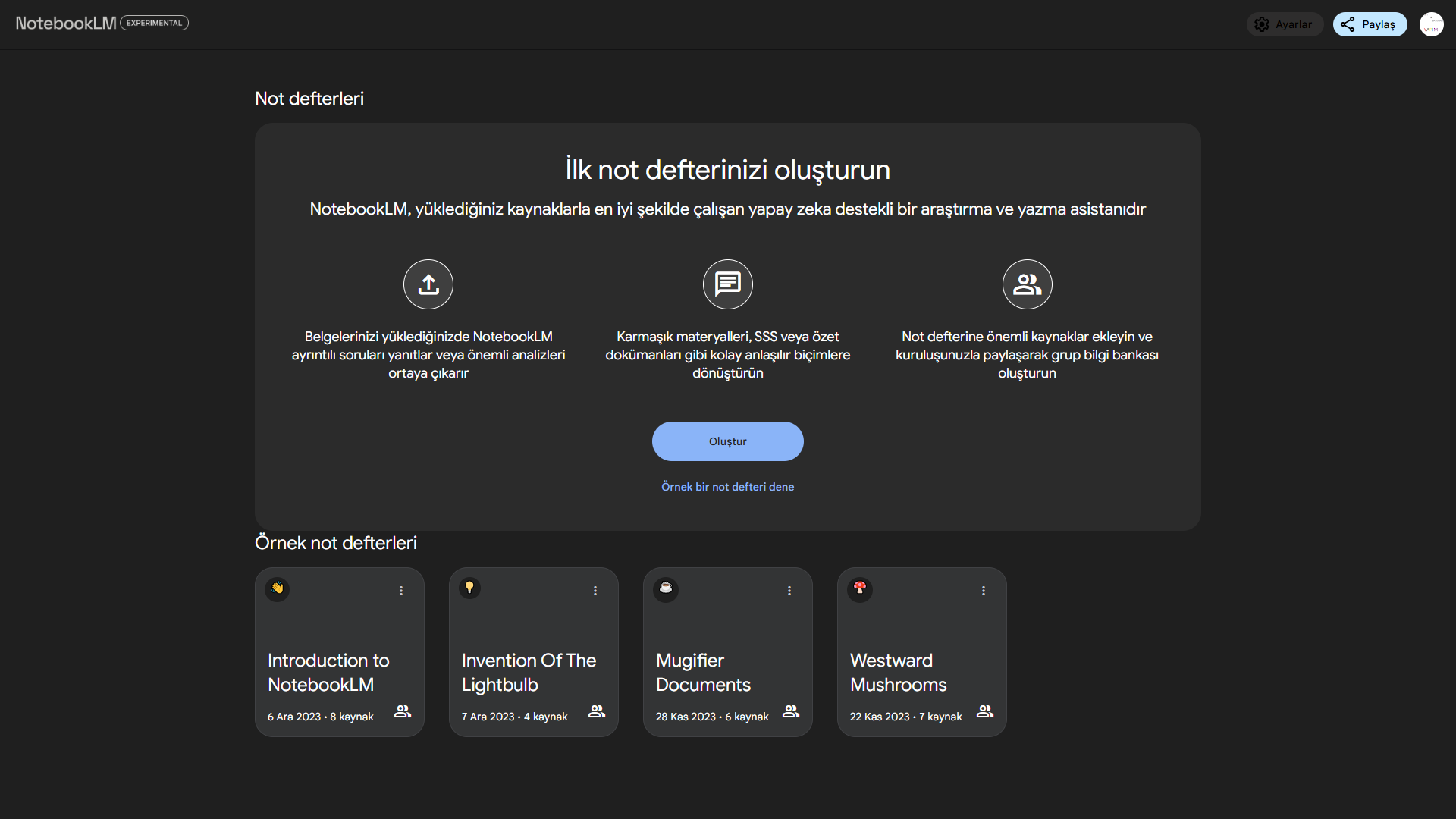
Task: Click the Paylaş share button
Action: click(1370, 24)
